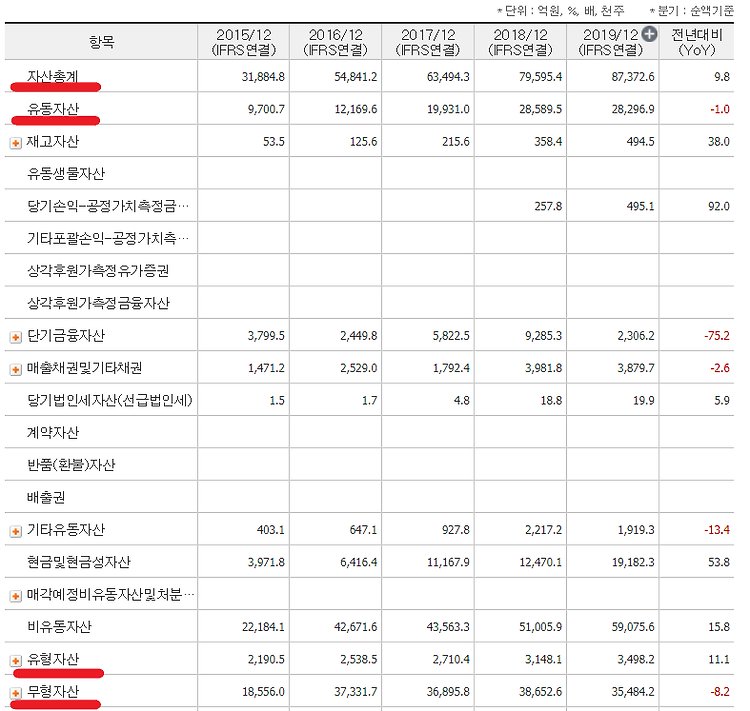The image size is (750, 711).
Task: Click the 당기법인세자산(선급법인세) row label
Action: [110, 400]
